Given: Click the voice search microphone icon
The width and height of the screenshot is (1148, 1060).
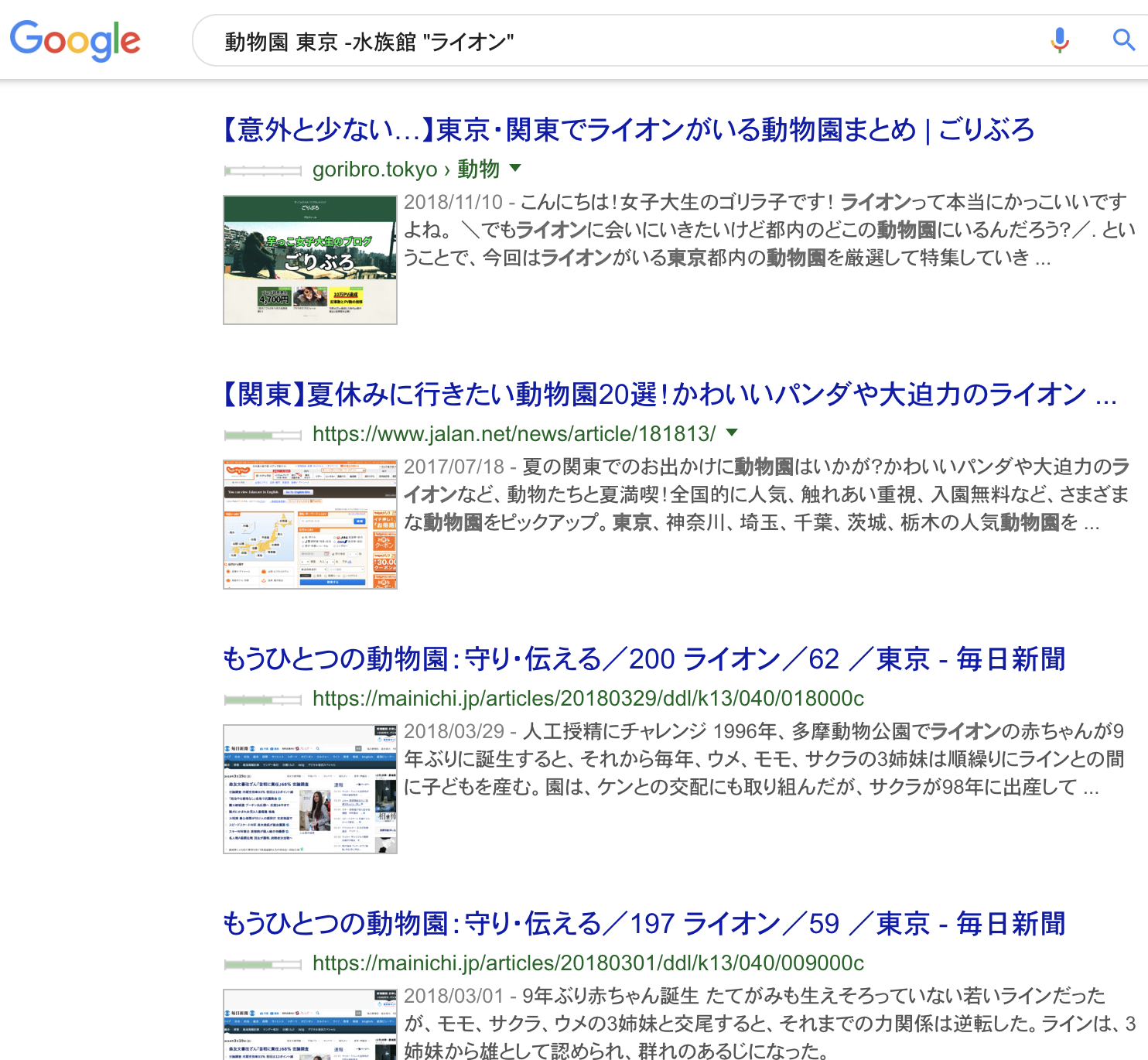Looking at the screenshot, I should tap(1058, 41).
